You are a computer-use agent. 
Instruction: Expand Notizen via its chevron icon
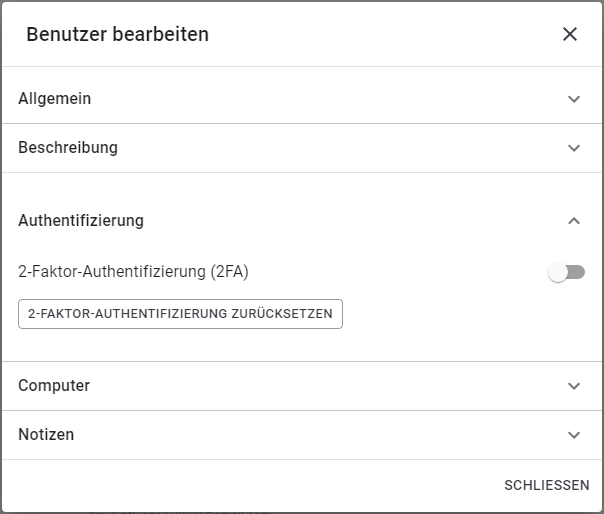574,435
